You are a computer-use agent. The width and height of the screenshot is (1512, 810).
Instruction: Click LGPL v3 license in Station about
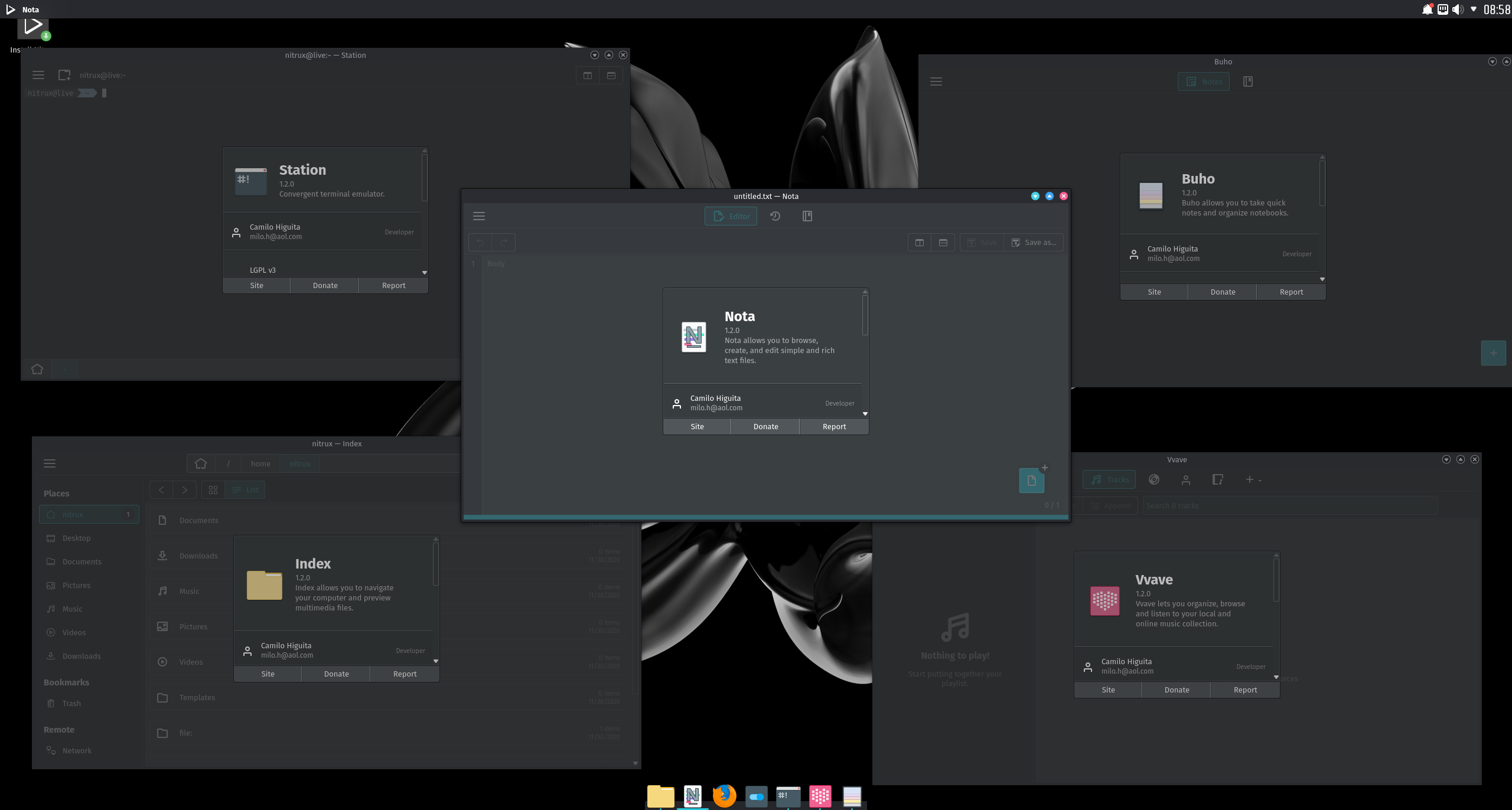[x=263, y=270]
